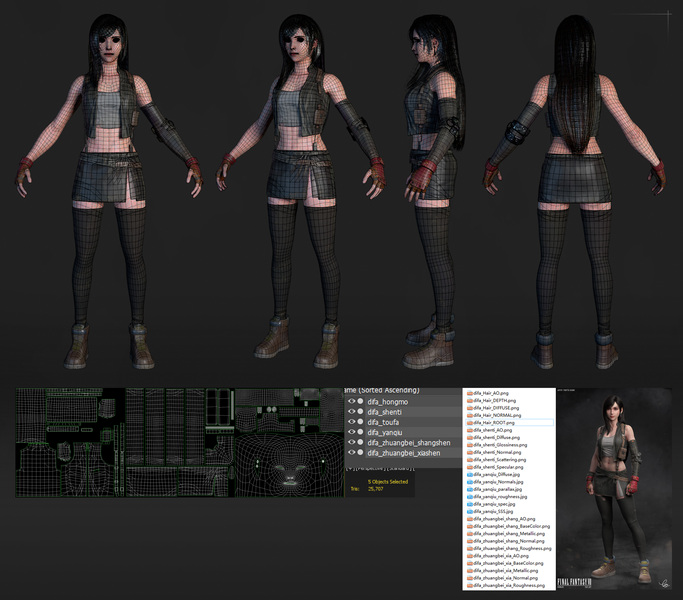Select the difa_zhuangbei_xia_Roughness.png file name

click(x=509, y=586)
